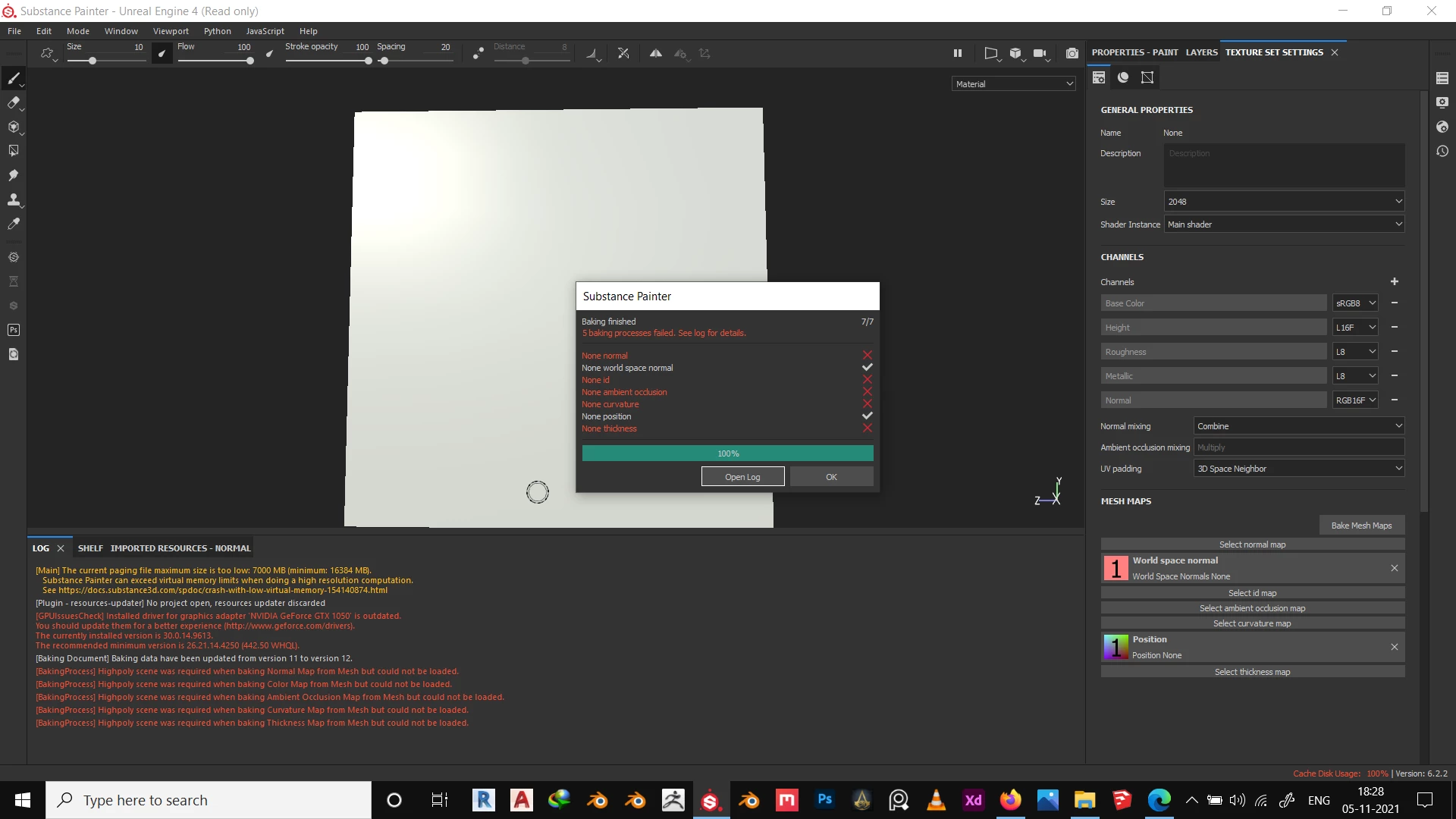The image size is (1456, 819).
Task: Select the Smudge tool
Action: pyautogui.click(x=13, y=175)
